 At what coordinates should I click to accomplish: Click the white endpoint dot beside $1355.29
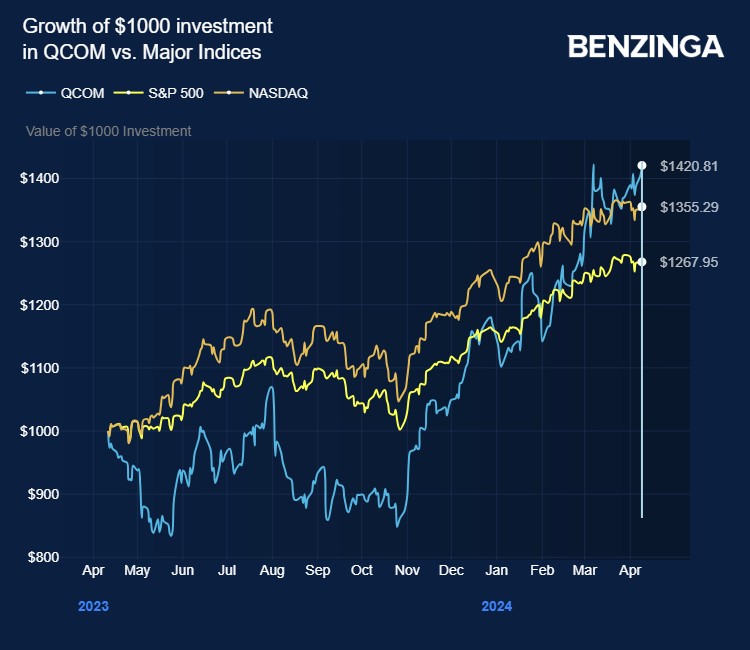pyautogui.click(x=641, y=207)
